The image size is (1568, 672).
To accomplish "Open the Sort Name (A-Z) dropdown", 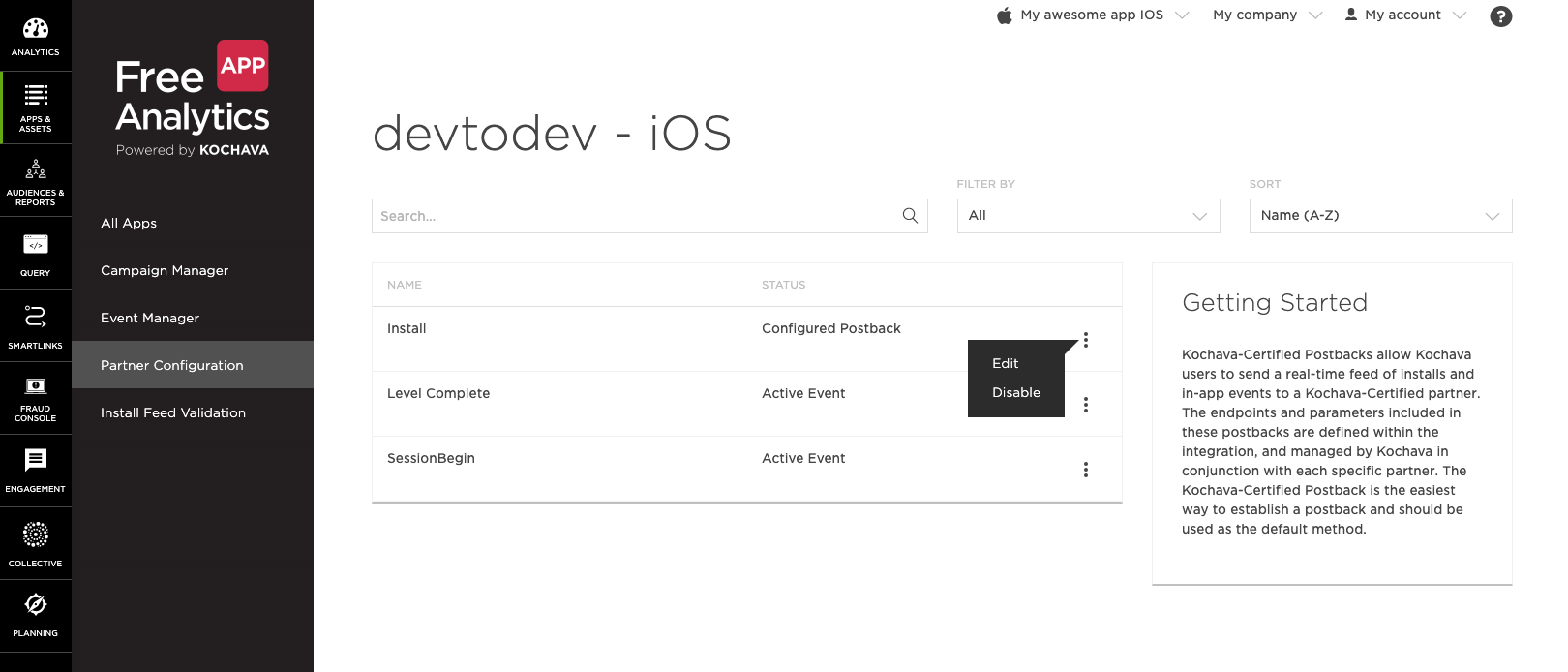I will coord(1380,216).
